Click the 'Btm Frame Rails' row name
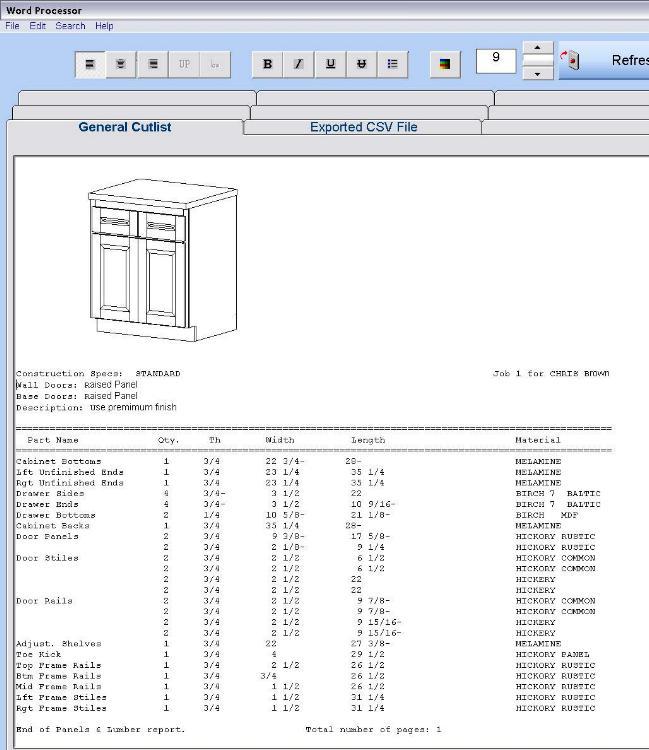 (58, 676)
